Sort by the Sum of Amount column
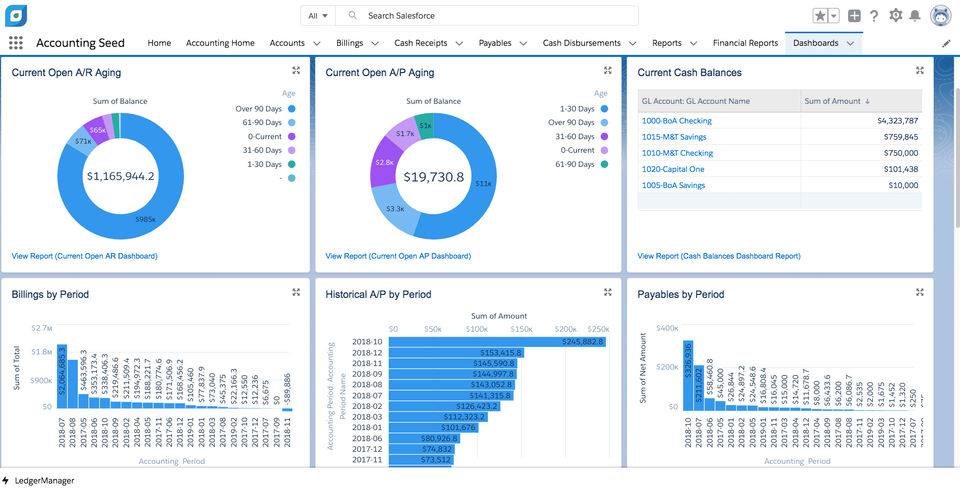The width and height of the screenshot is (960, 492). tap(861, 101)
